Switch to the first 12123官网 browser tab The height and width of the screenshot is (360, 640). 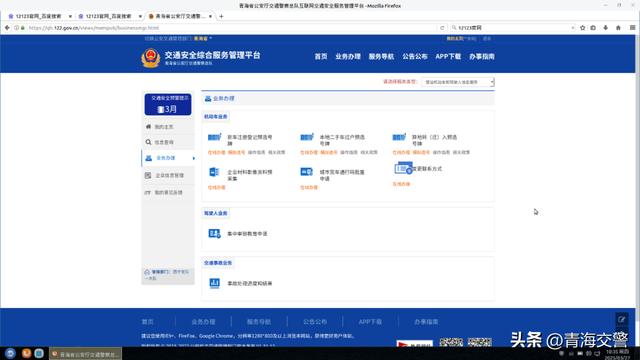coord(39,16)
